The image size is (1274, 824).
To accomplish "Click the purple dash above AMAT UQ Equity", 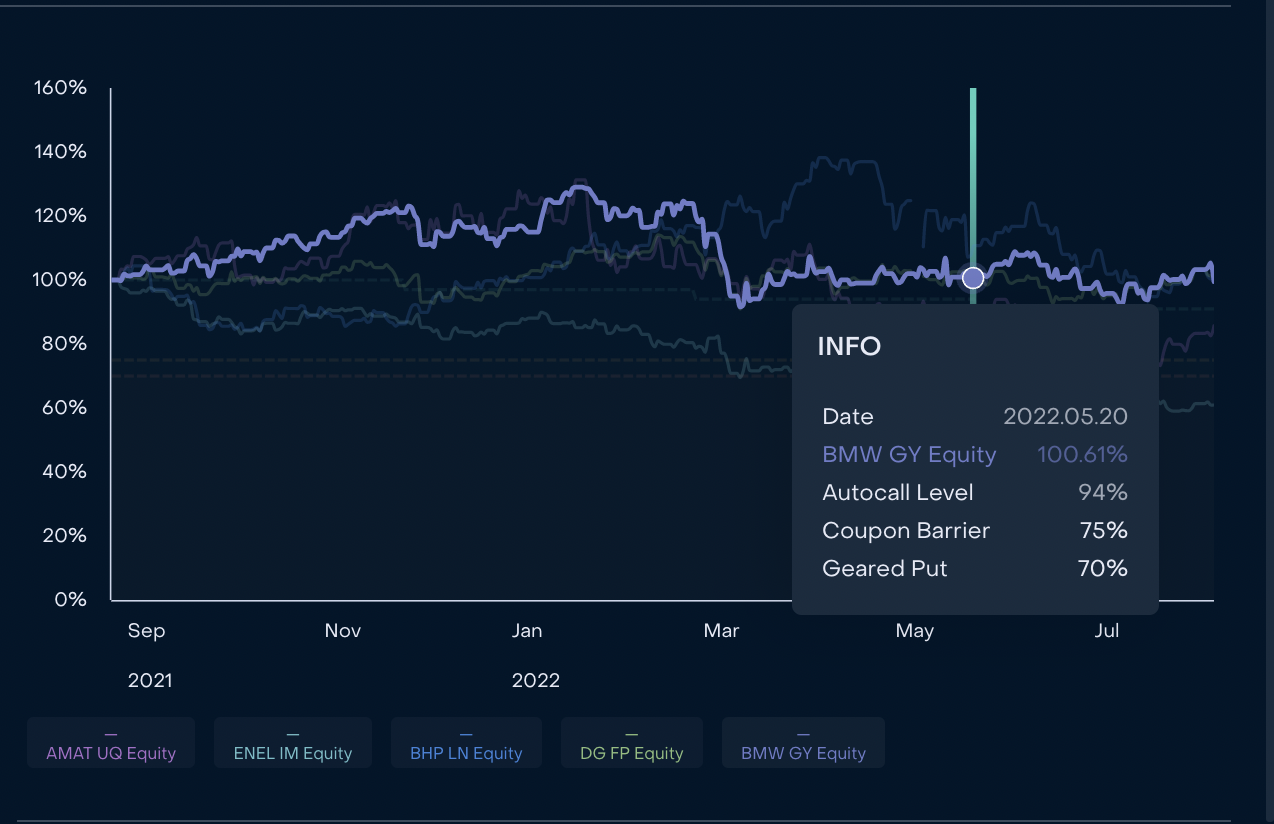I will 111,735.
